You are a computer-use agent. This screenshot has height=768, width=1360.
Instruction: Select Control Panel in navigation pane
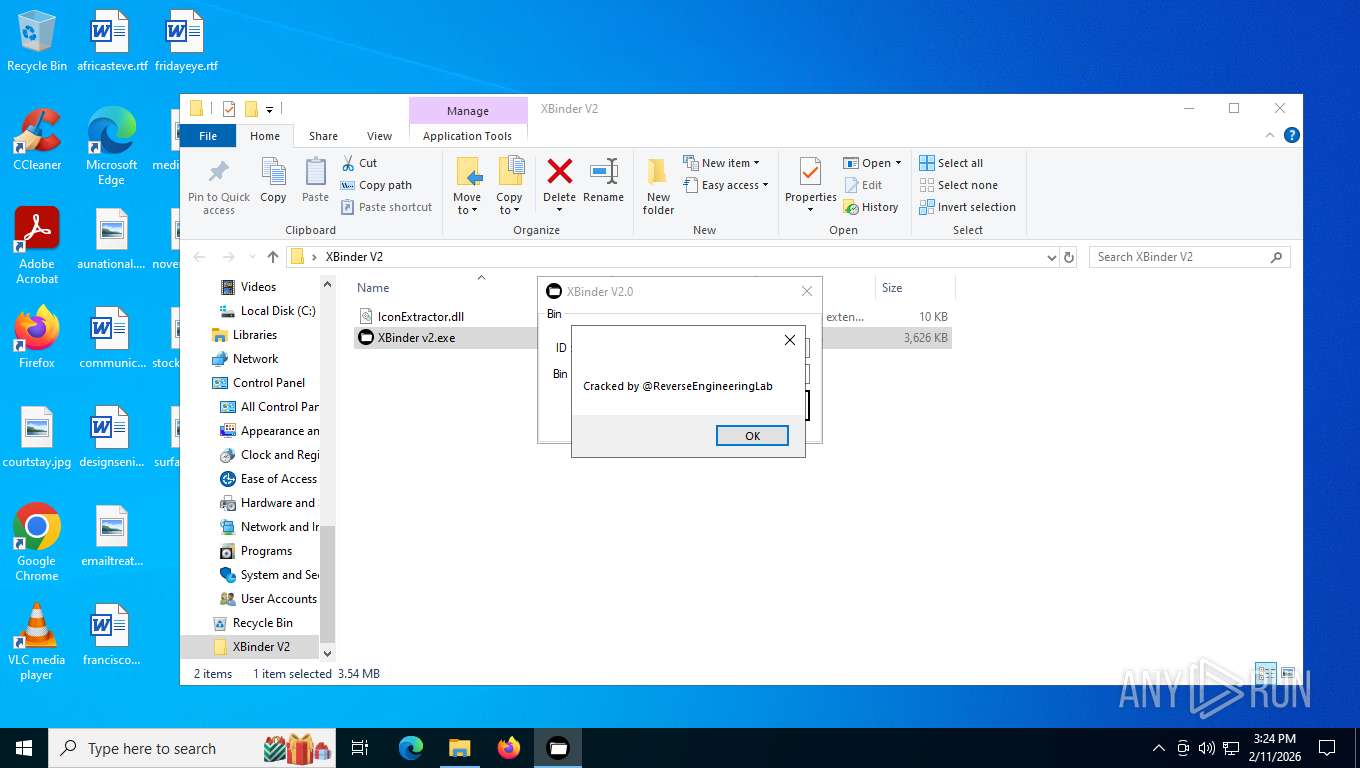269,383
